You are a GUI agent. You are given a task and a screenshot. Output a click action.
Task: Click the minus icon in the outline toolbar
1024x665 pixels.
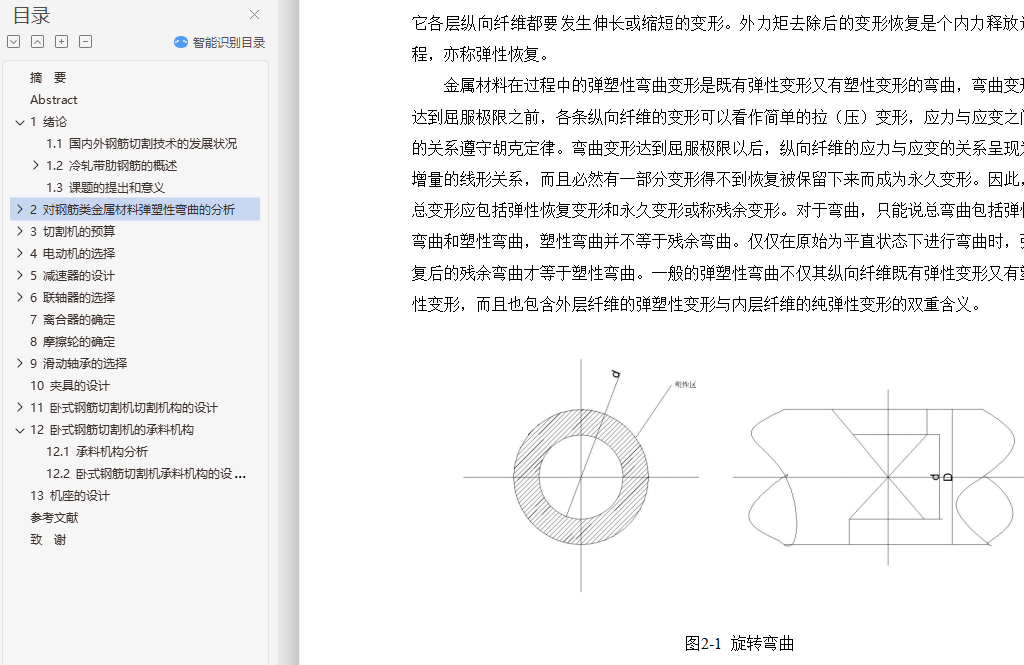tap(86, 42)
